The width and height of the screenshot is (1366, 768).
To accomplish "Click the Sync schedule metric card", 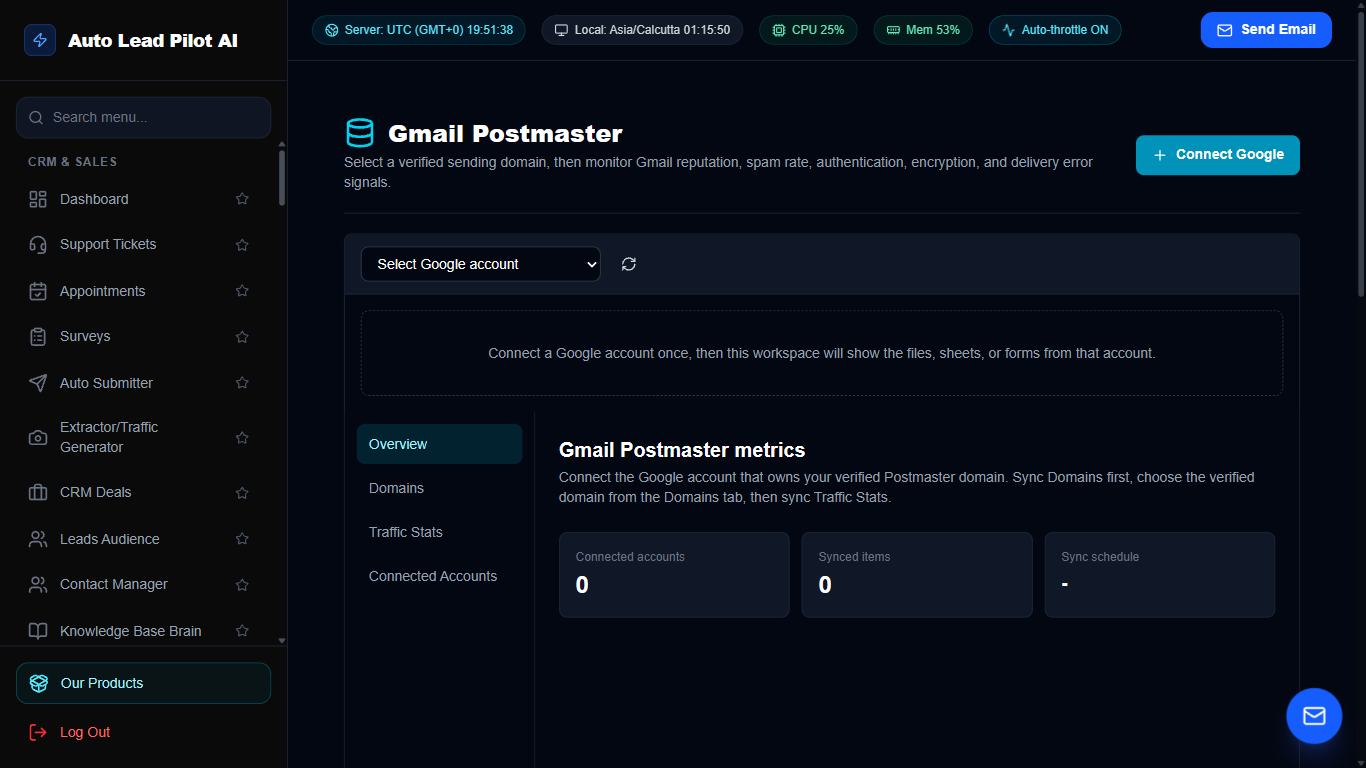I will coord(1160,575).
